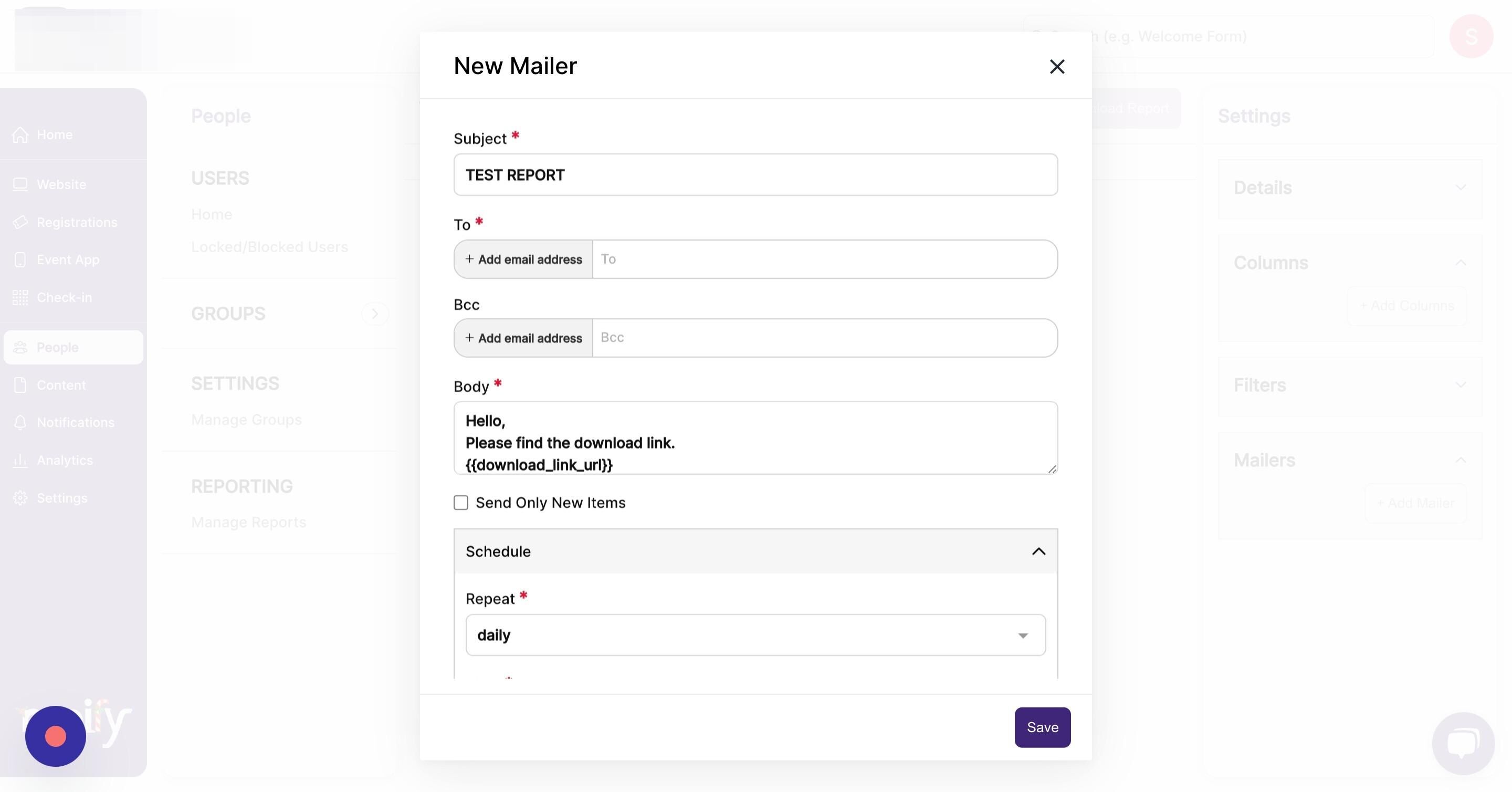Click the Event App phone icon

[20, 259]
